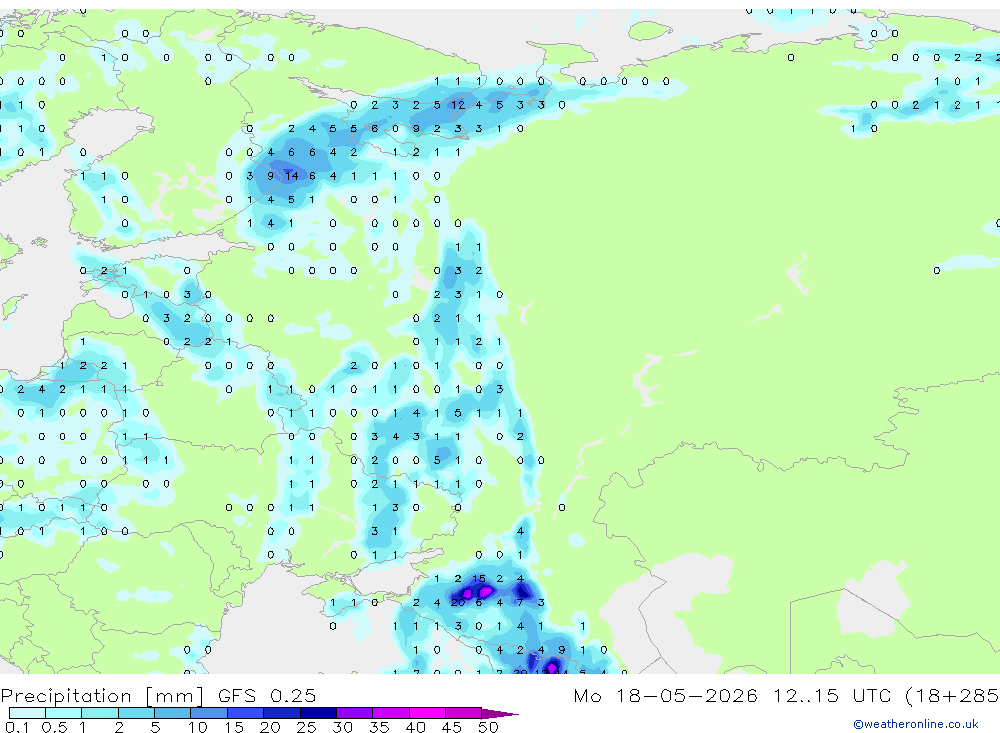
Task: Select the 5–10 mm legend color box
Action: [x=173, y=713]
